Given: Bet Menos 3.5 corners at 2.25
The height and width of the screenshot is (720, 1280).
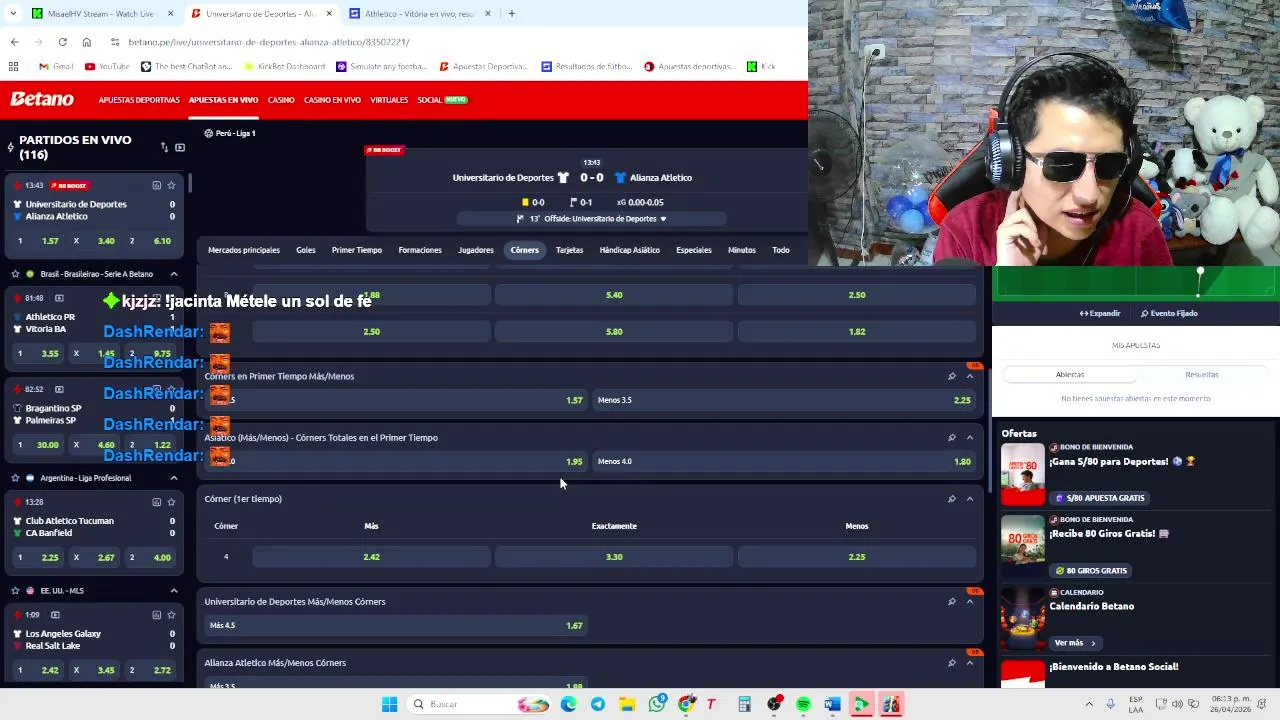Looking at the screenshot, I should pos(784,400).
